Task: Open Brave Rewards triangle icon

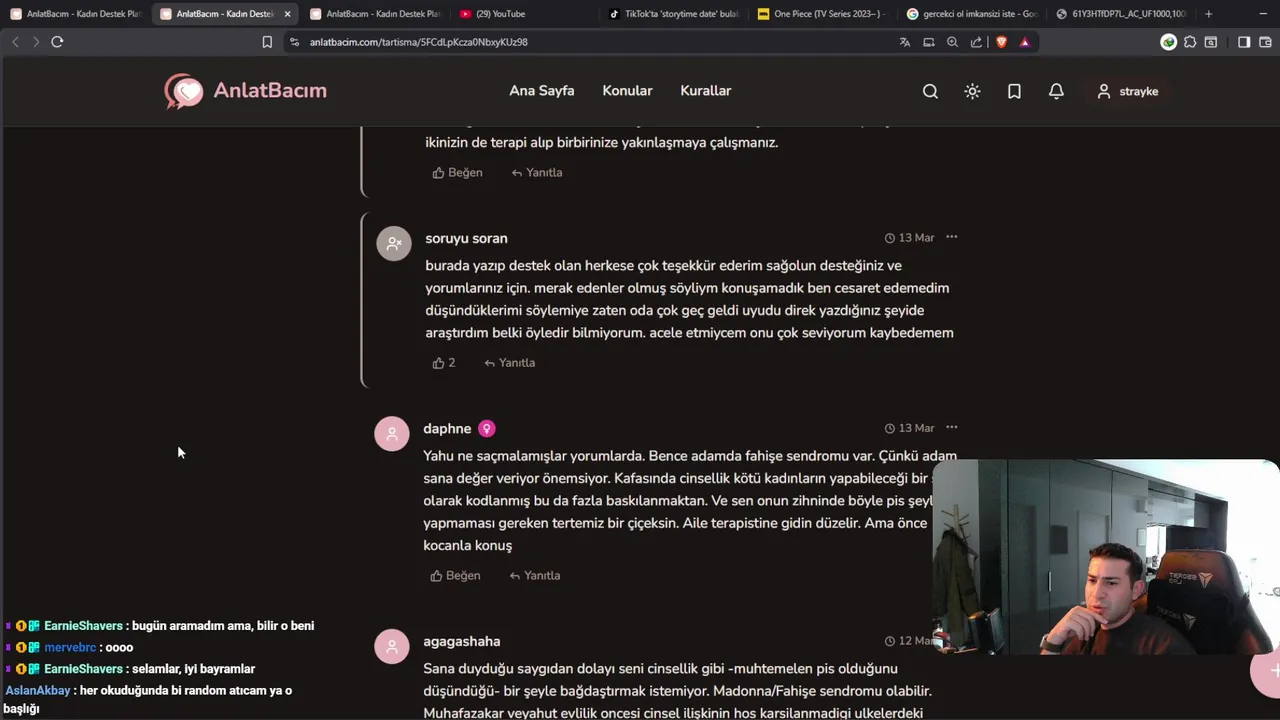Action: pyautogui.click(x=1024, y=42)
